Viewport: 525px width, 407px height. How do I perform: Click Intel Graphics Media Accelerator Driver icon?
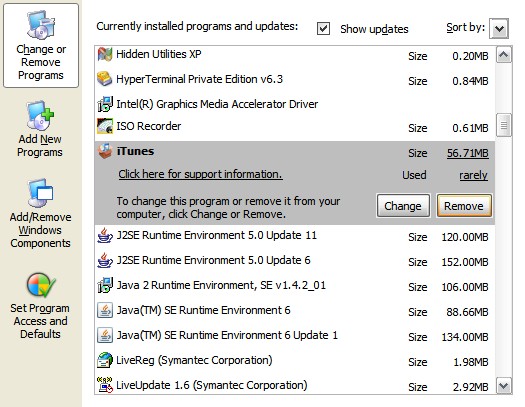point(105,104)
